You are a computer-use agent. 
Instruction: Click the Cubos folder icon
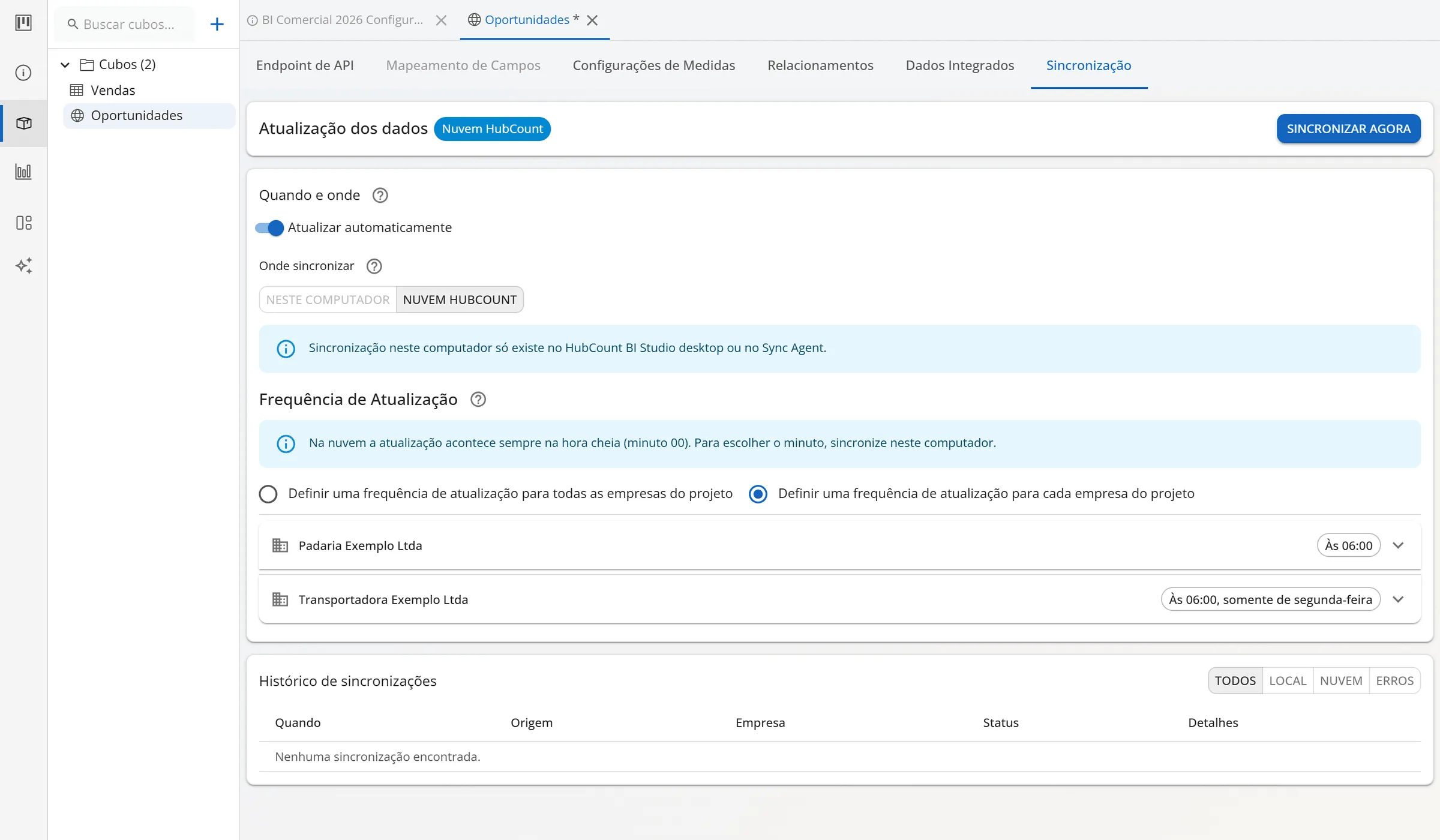tap(87, 64)
